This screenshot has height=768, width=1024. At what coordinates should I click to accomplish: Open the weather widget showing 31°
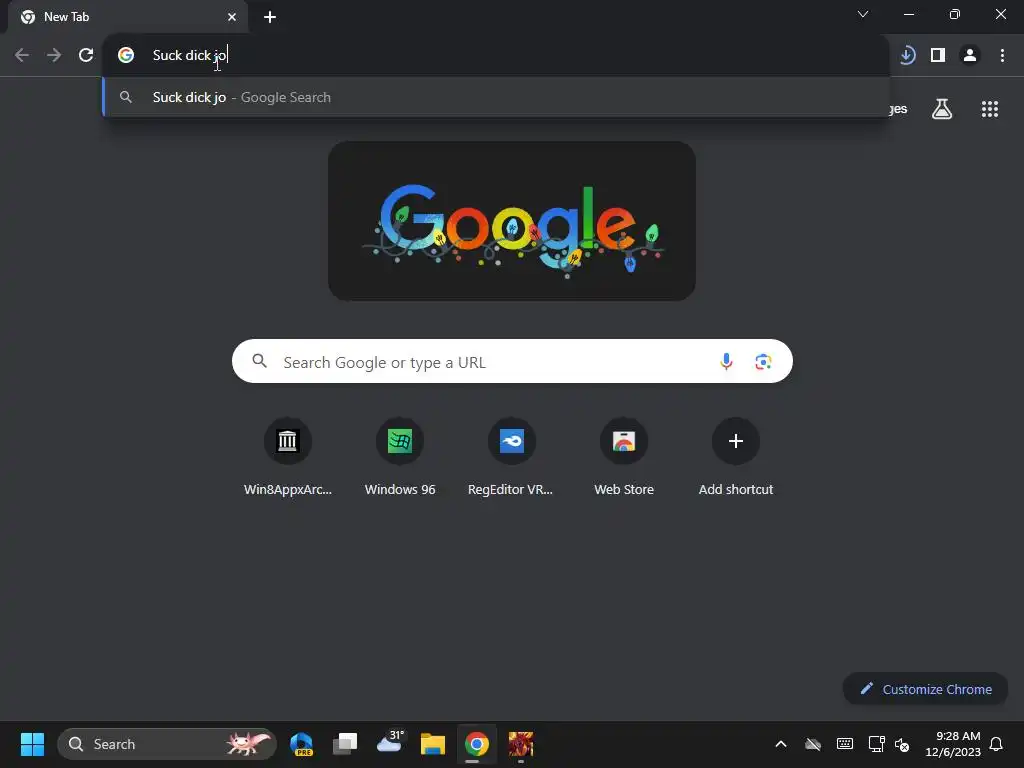389,743
